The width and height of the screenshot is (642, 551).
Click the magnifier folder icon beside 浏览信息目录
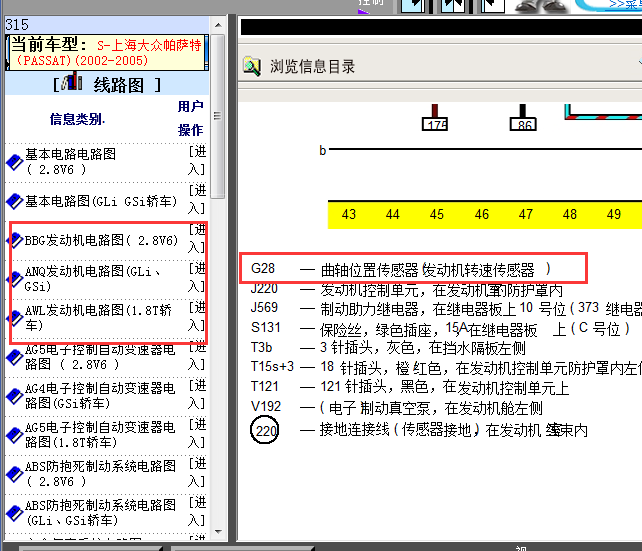pos(252,66)
